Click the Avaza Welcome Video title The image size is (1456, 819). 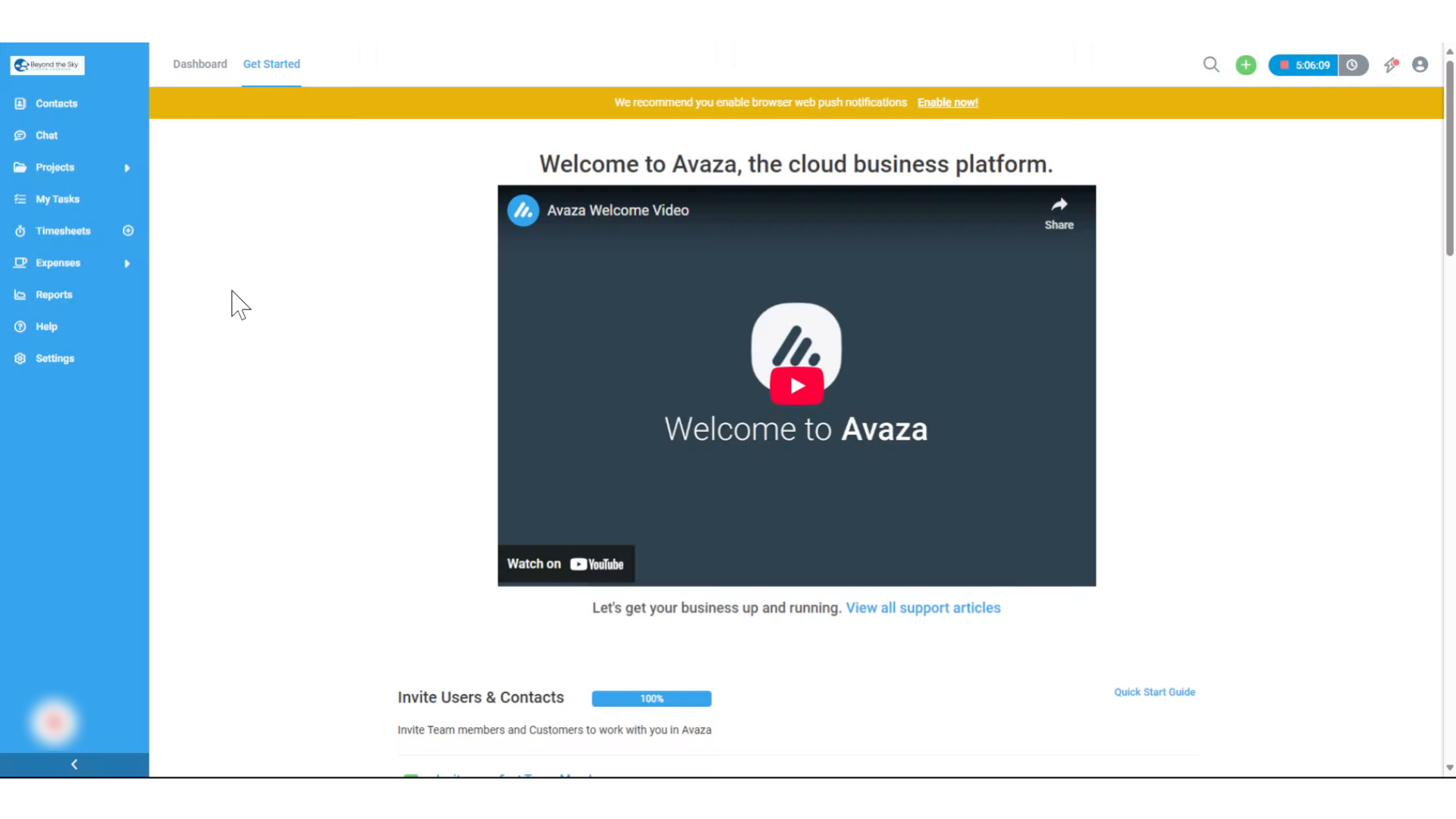click(617, 211)
